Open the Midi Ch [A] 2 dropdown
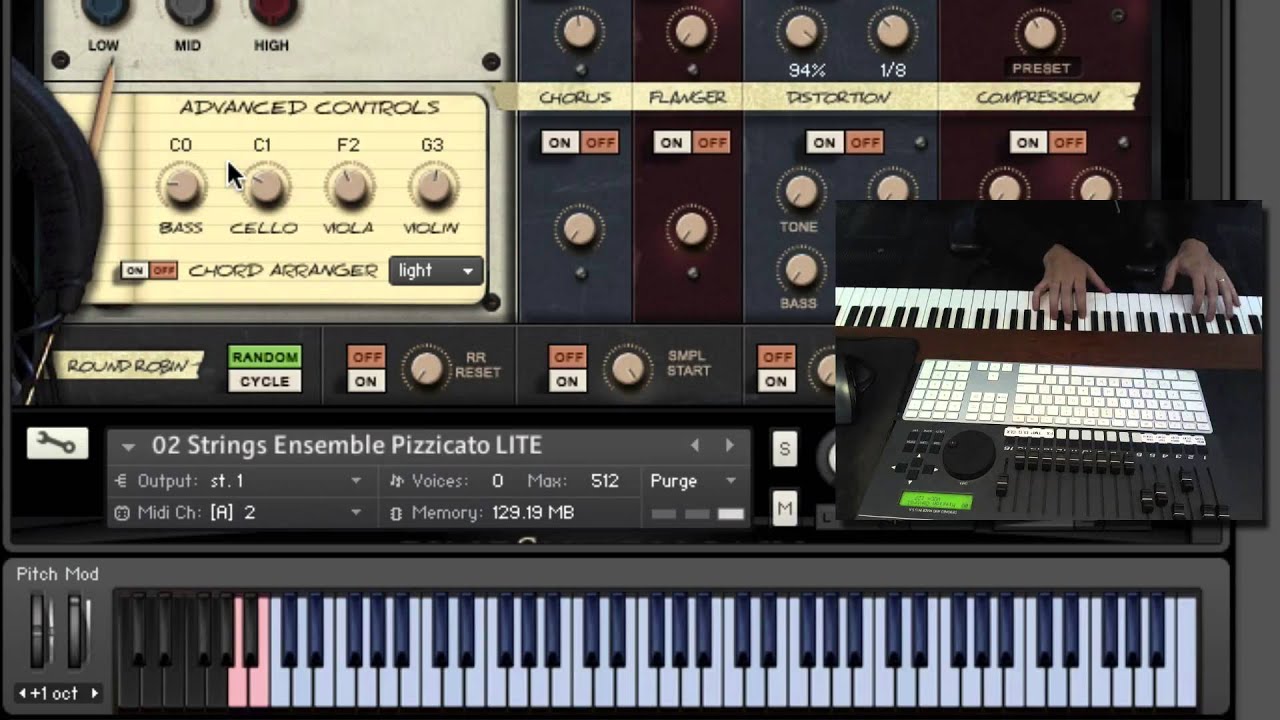 point(356,513)
